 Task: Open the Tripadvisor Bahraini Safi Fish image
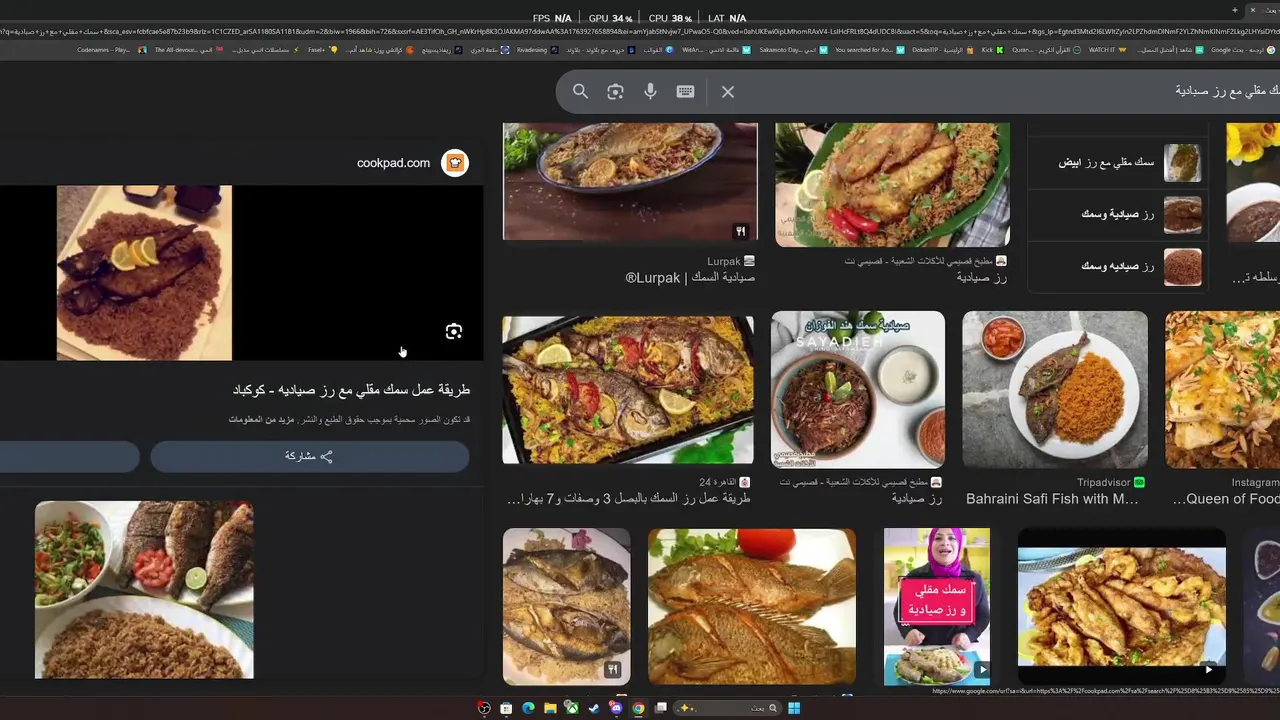coord(1055,390)
